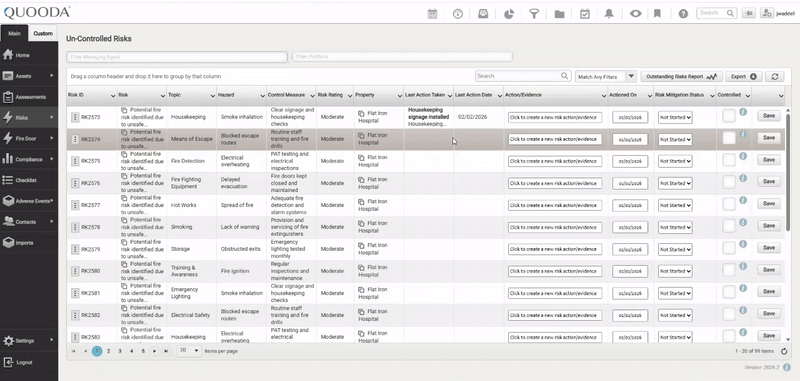Open the Topic column filter menu

(212, 96)
